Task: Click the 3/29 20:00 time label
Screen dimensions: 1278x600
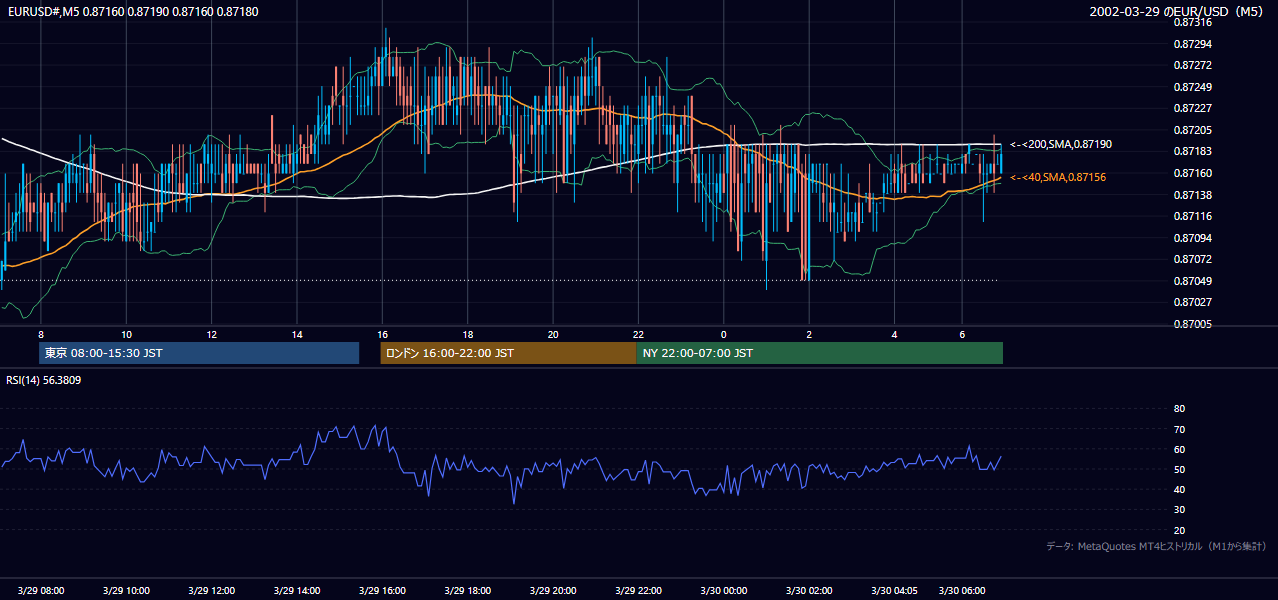Action: tap(553, 591)
